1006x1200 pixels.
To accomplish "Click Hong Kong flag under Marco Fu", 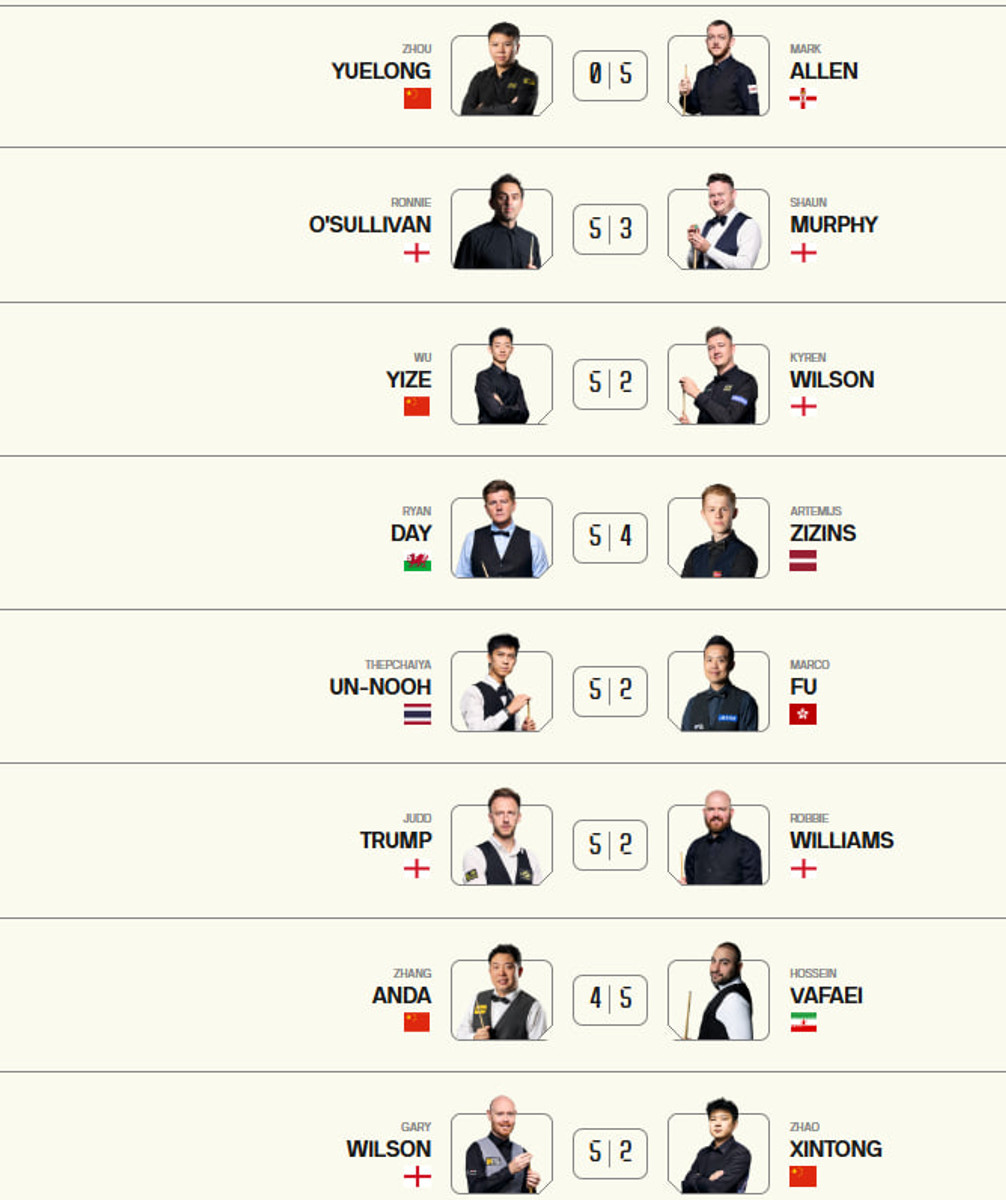I will tap(803, 714).
